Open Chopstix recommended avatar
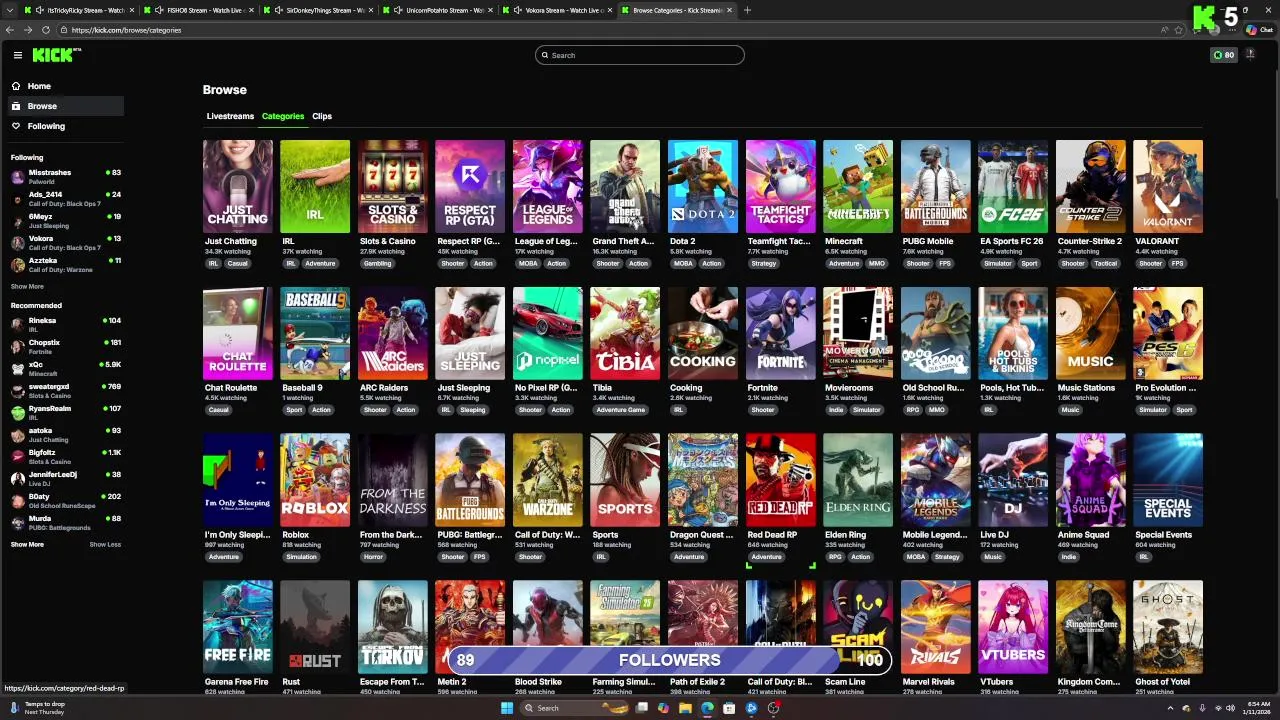This screenshot has width=1280, height=720. coord(18,347)
